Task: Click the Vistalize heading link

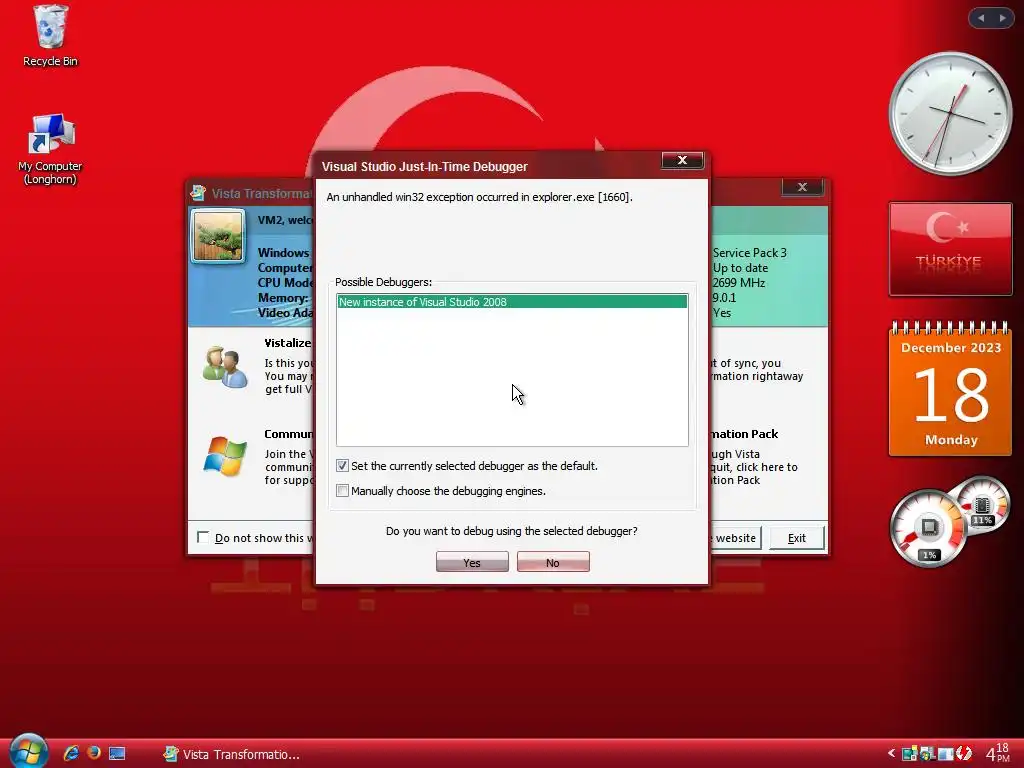Action: coord(287,343)
